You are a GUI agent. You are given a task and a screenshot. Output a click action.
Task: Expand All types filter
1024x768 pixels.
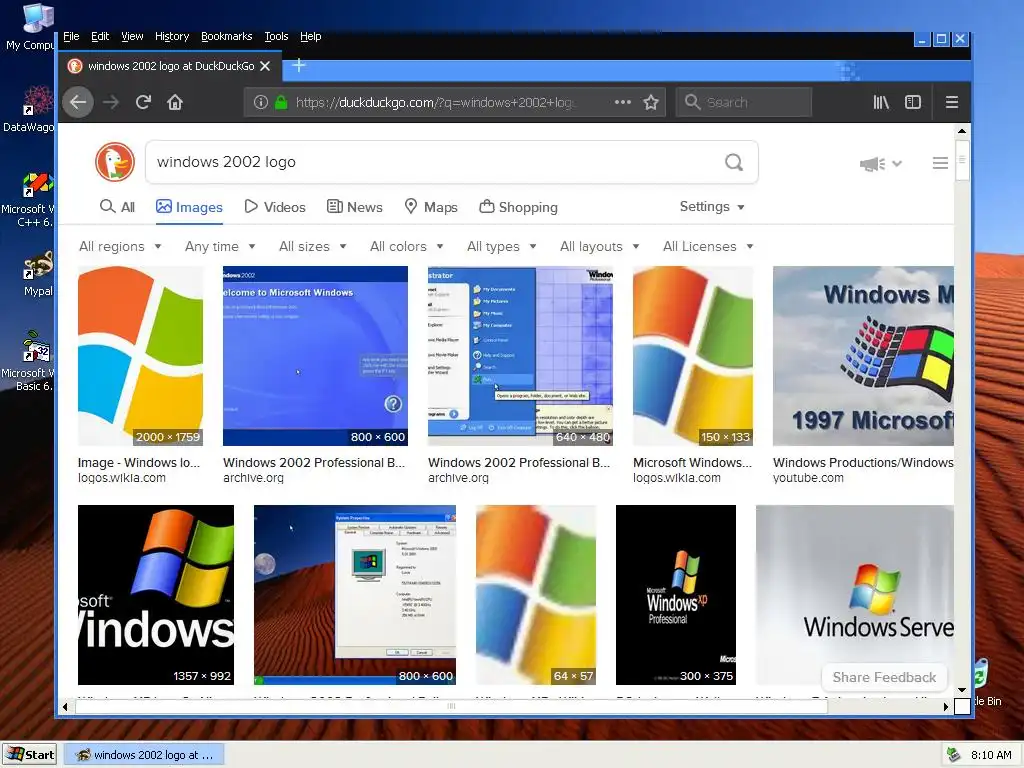click(x=502, y=246)
